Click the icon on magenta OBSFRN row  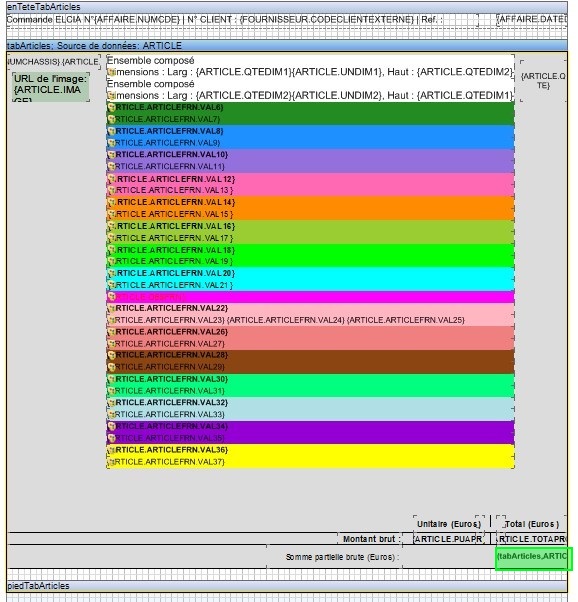(x=111, y=297)
